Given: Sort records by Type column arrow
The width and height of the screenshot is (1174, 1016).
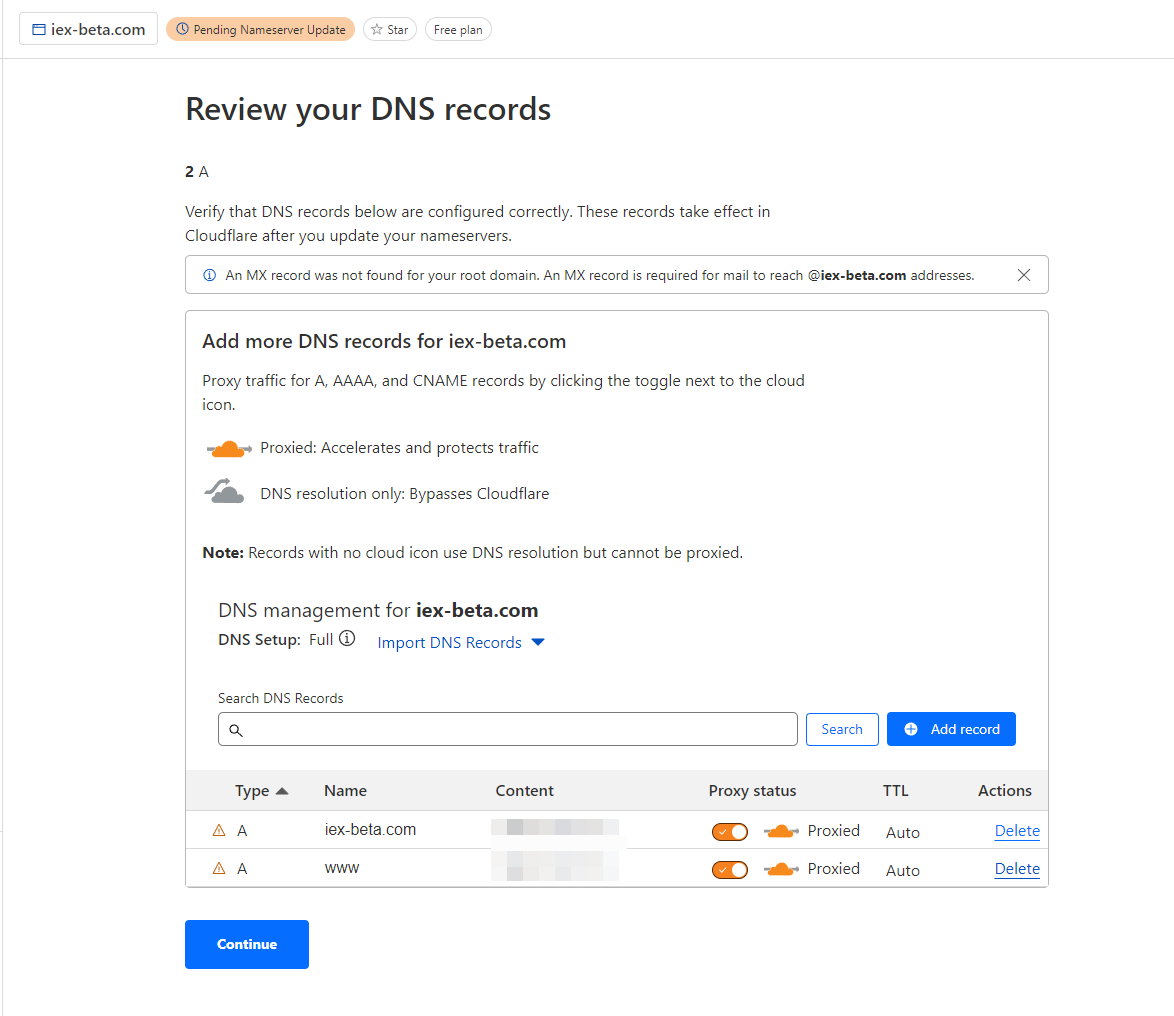Looking at the screenshot, I should coord(282,791).
